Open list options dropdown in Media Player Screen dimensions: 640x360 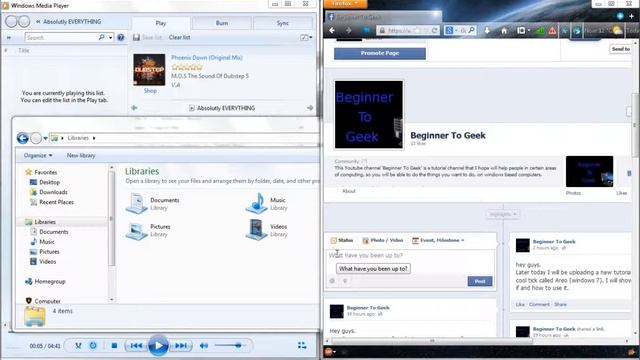(306, 37)
